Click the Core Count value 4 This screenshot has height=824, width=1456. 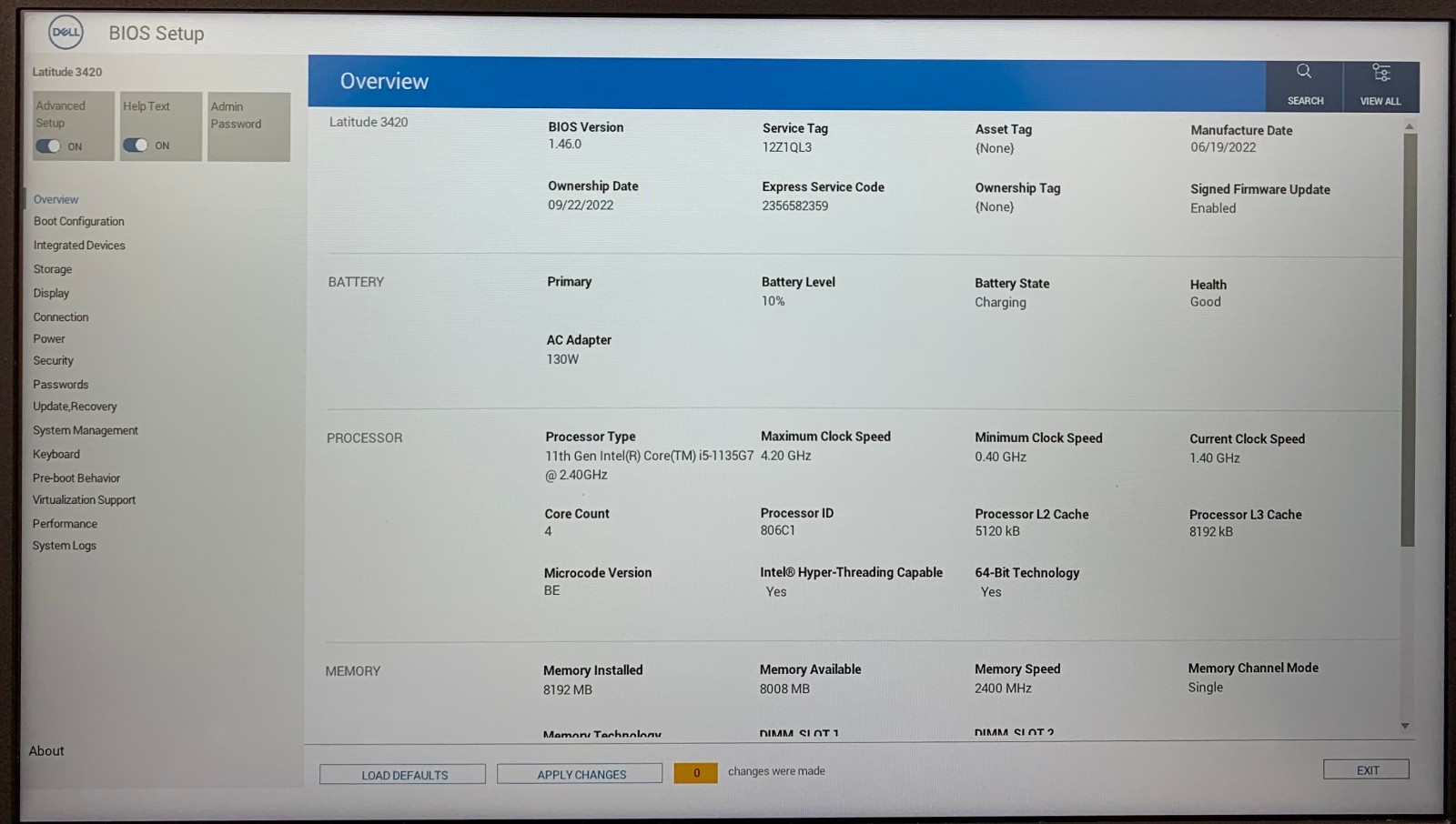click(x=548, y=531)
